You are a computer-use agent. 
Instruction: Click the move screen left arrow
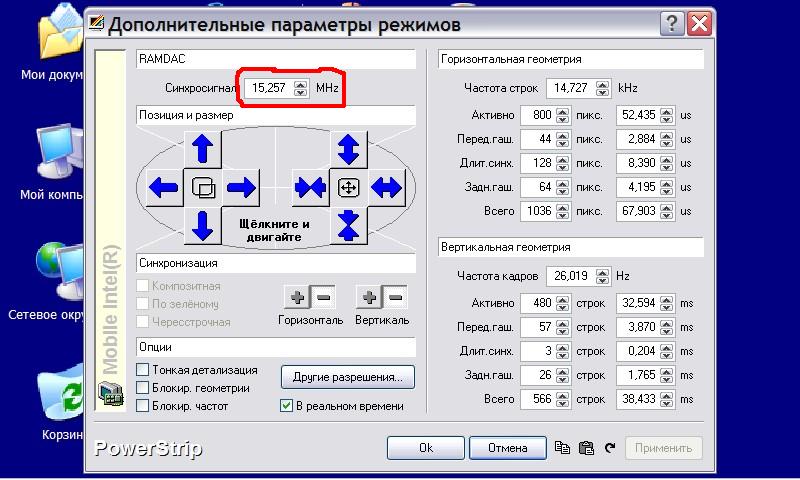164,187
